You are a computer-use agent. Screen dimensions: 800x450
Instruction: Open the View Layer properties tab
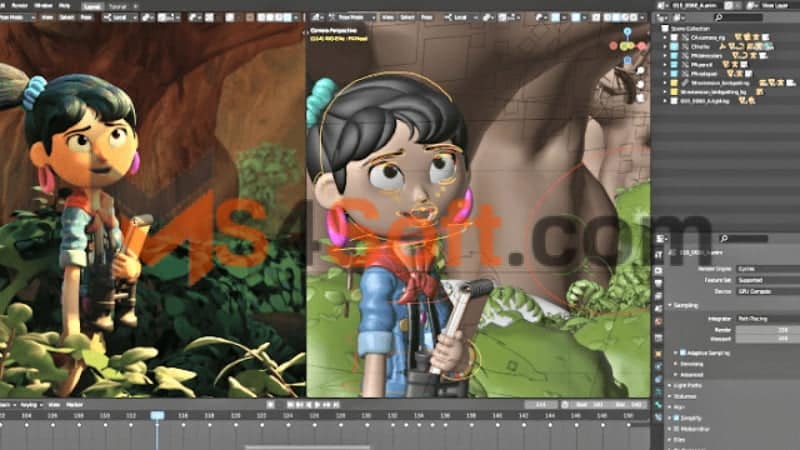(659, 295)
